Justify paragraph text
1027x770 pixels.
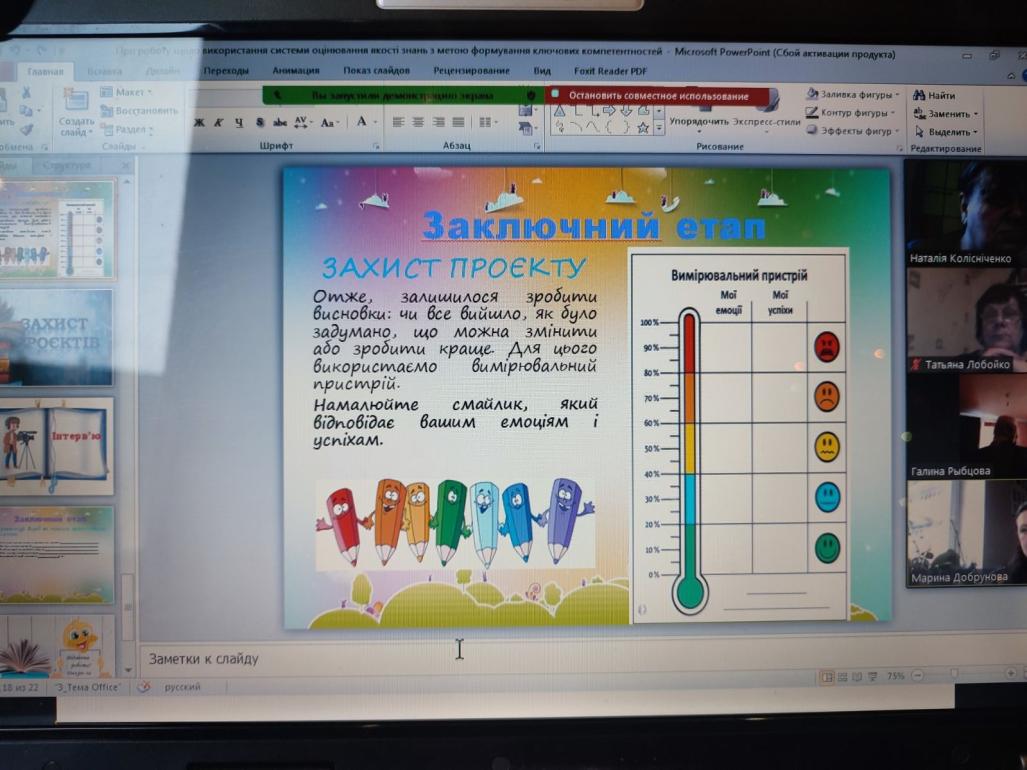[x=458, y=122]
